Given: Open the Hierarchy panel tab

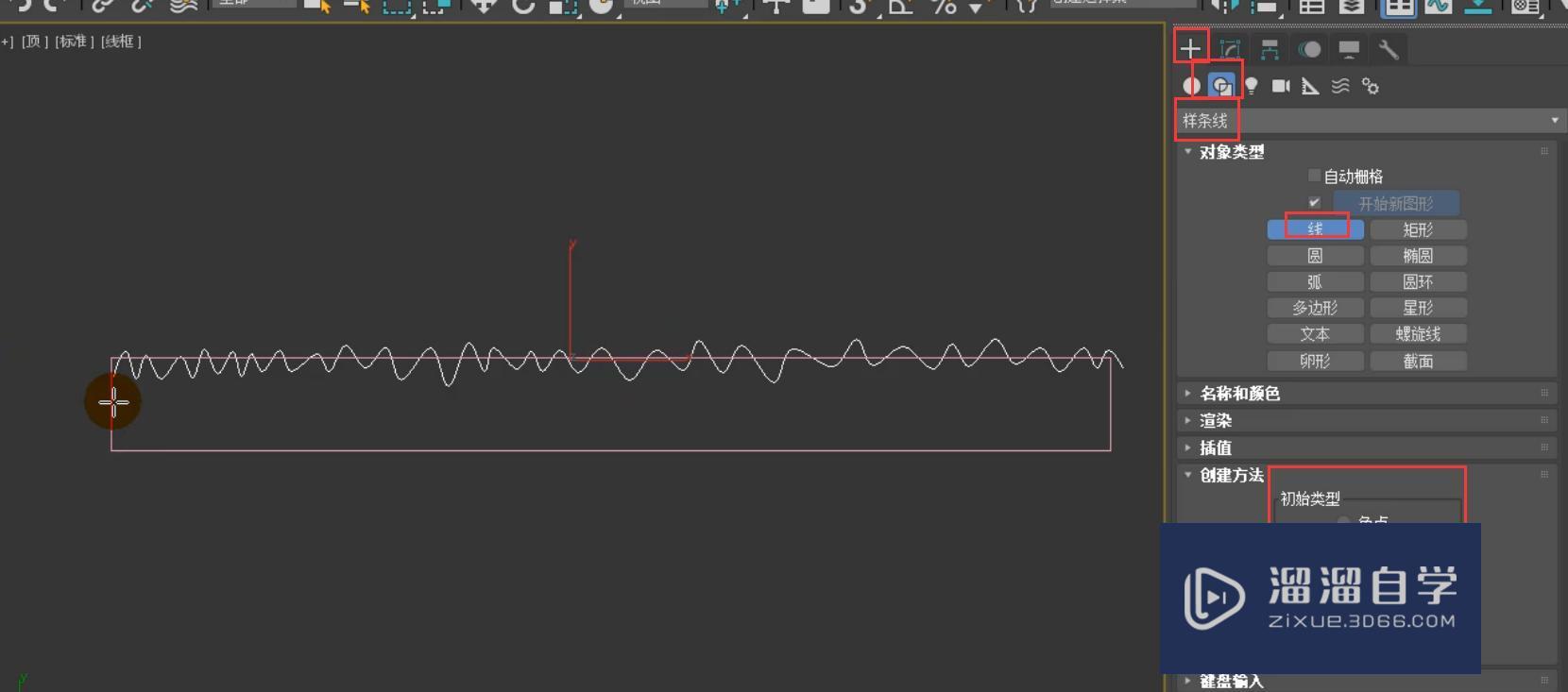Looking at the screenshot, I should [1270, 49].
